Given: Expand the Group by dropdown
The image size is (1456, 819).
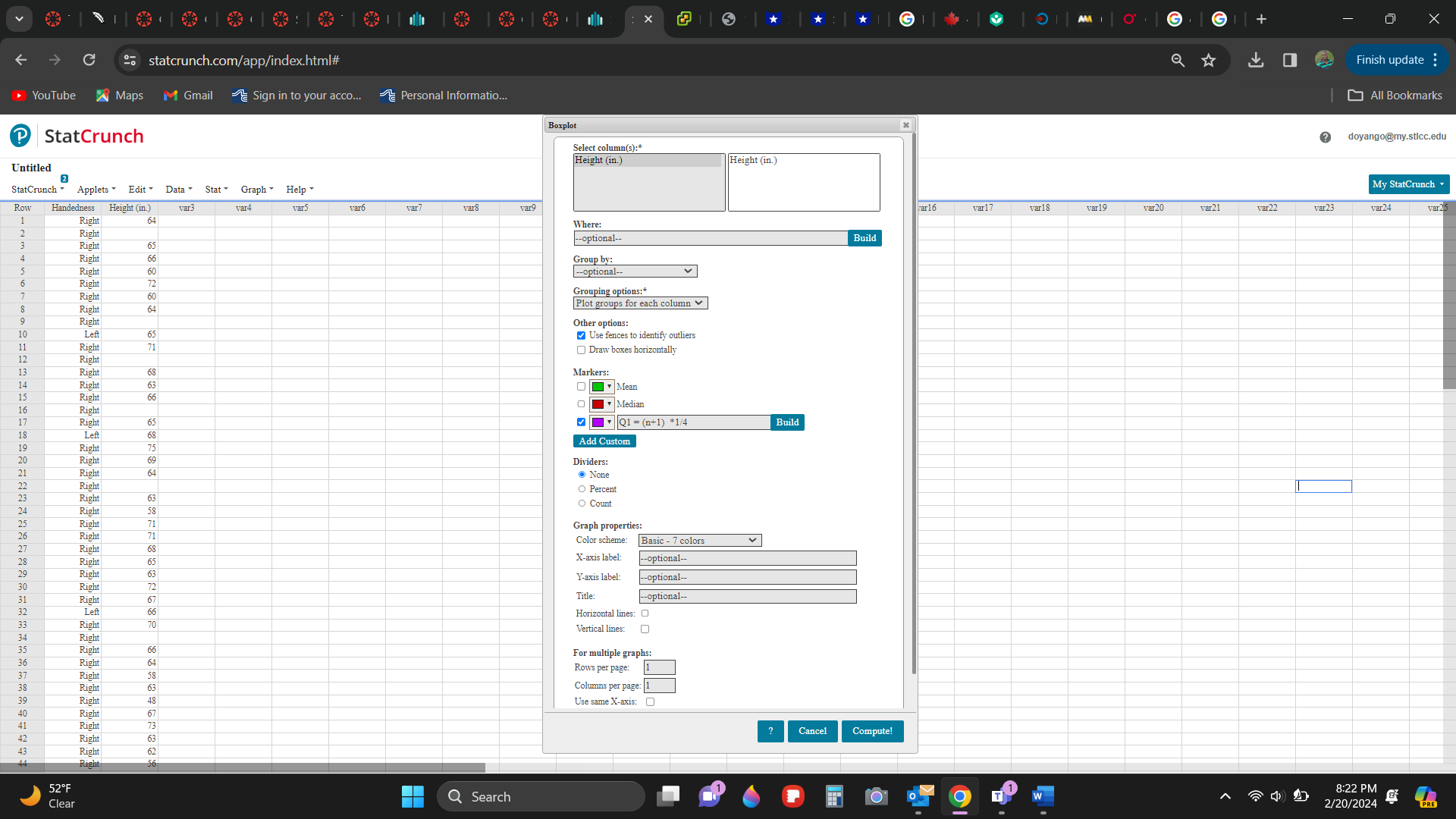Looking at the screenshot, I should (x=635, y=271).
